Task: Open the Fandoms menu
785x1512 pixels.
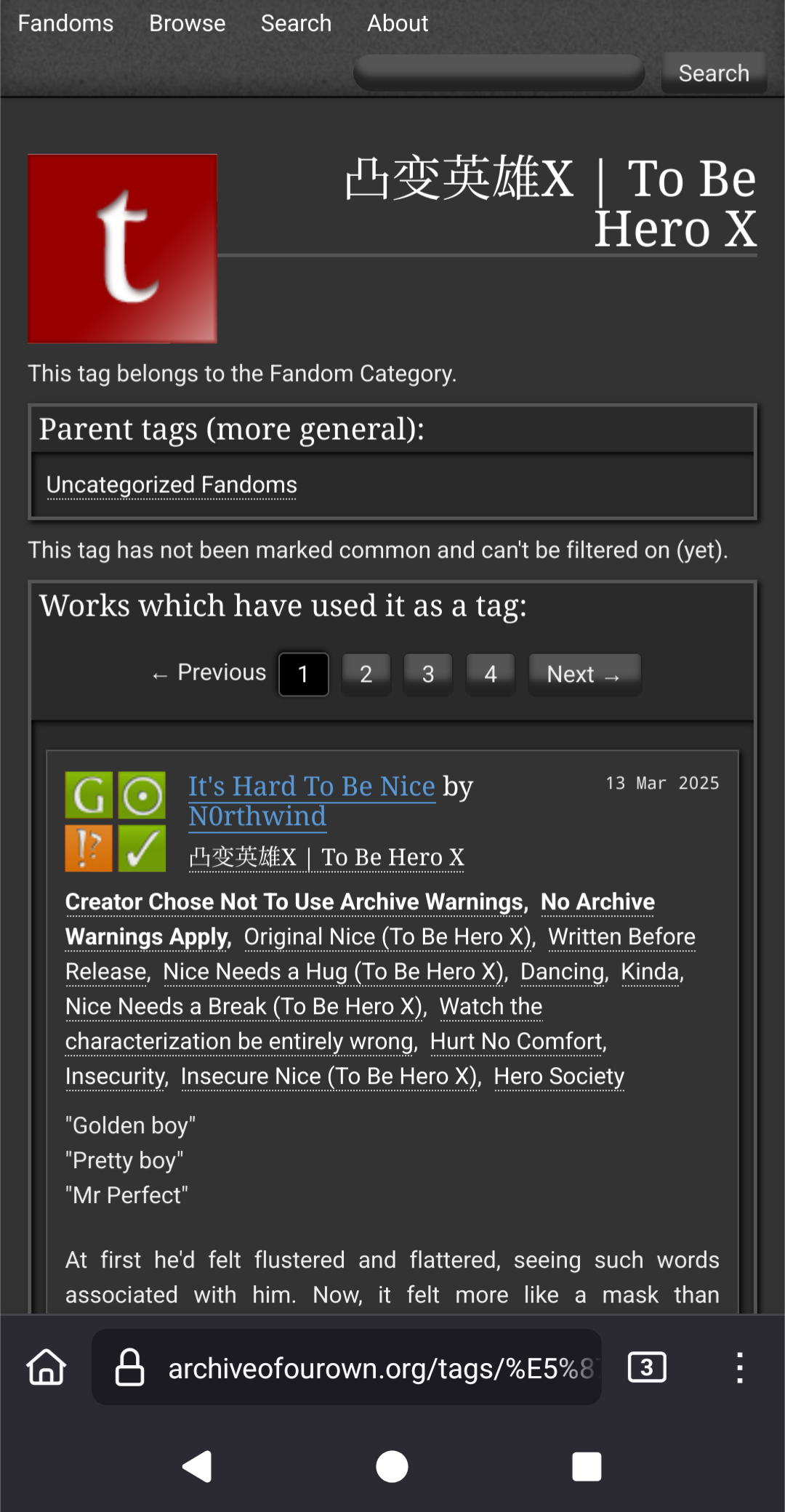Action: (x=65, y=23)
